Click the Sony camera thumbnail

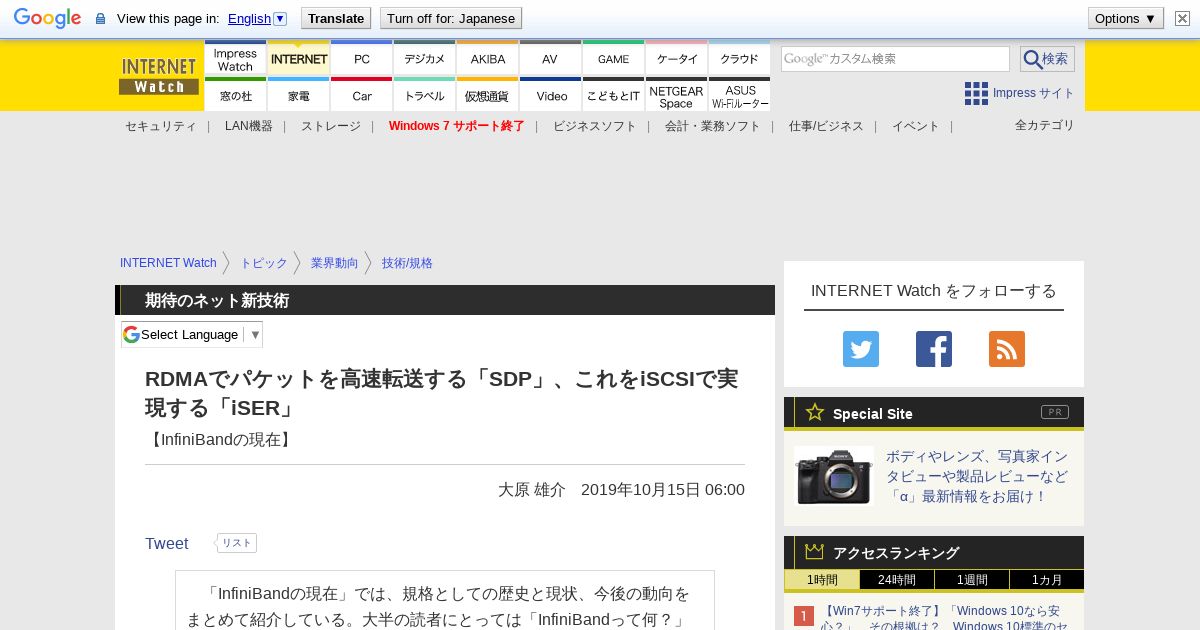point(834,476)
